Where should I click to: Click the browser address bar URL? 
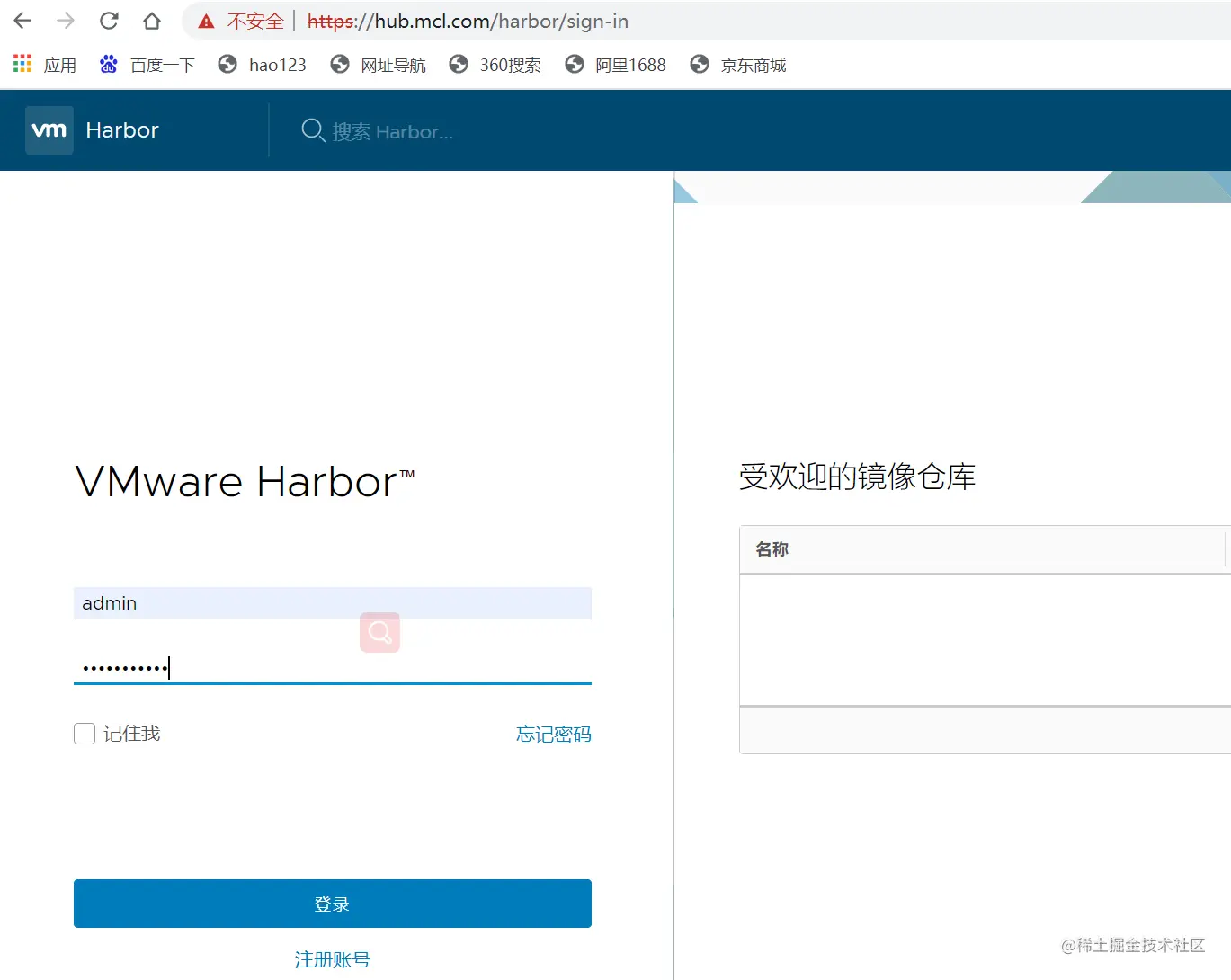[x=468, y=21]
